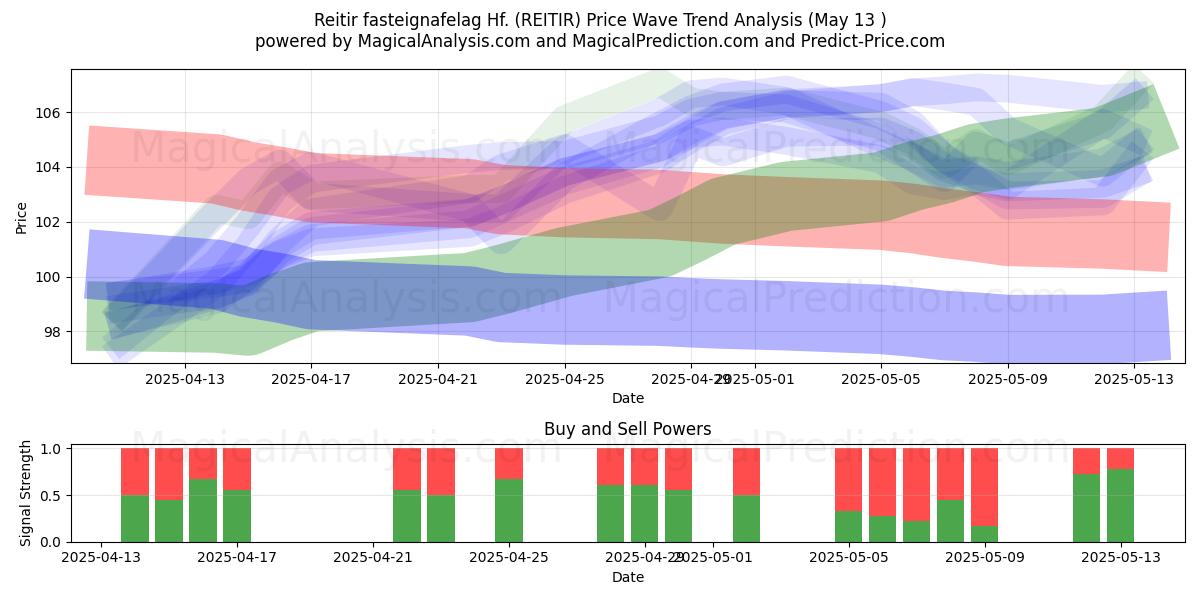1200x600 pixels.
Task: Click the 106 tick on the Price axis
Action: (x=48, y=112)
